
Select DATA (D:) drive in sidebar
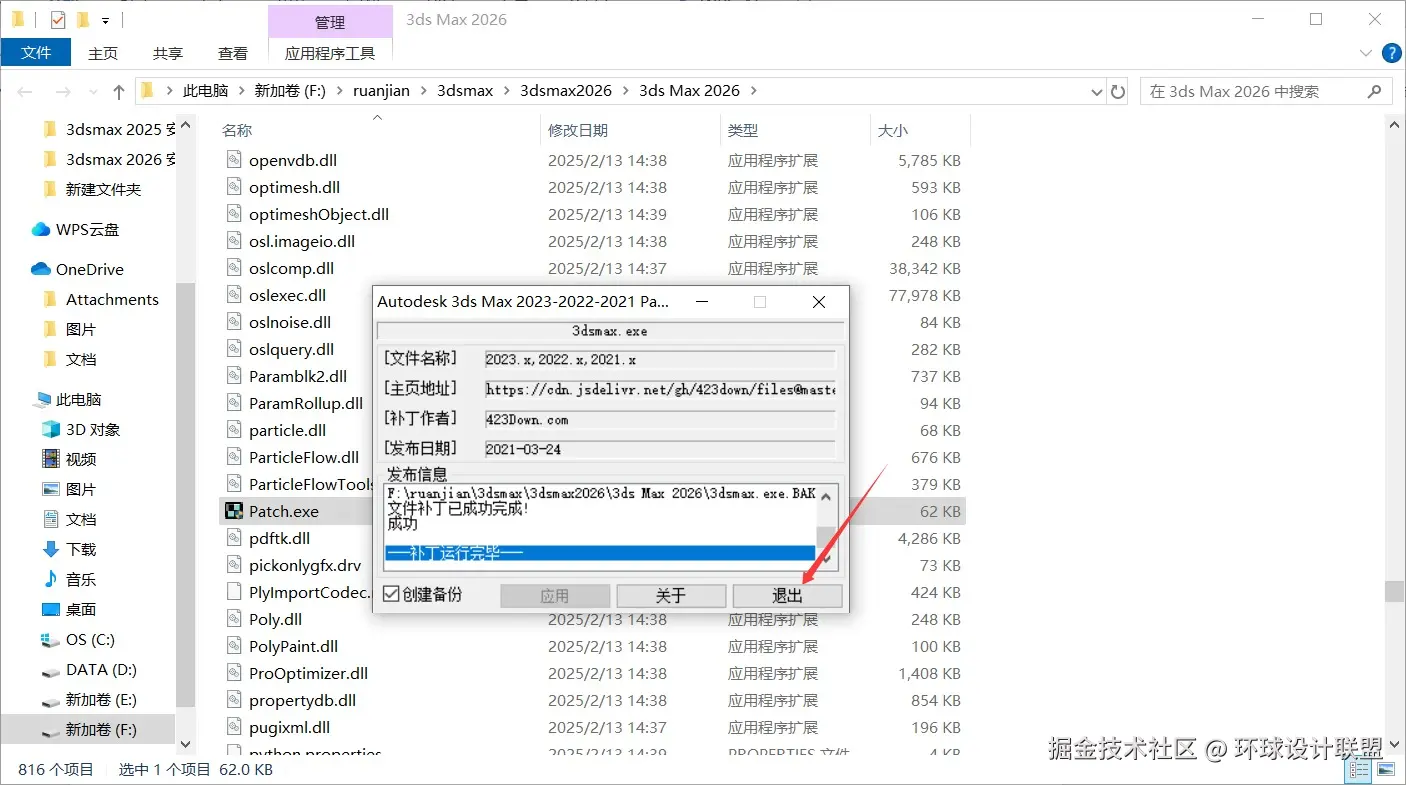coord(101,669)
